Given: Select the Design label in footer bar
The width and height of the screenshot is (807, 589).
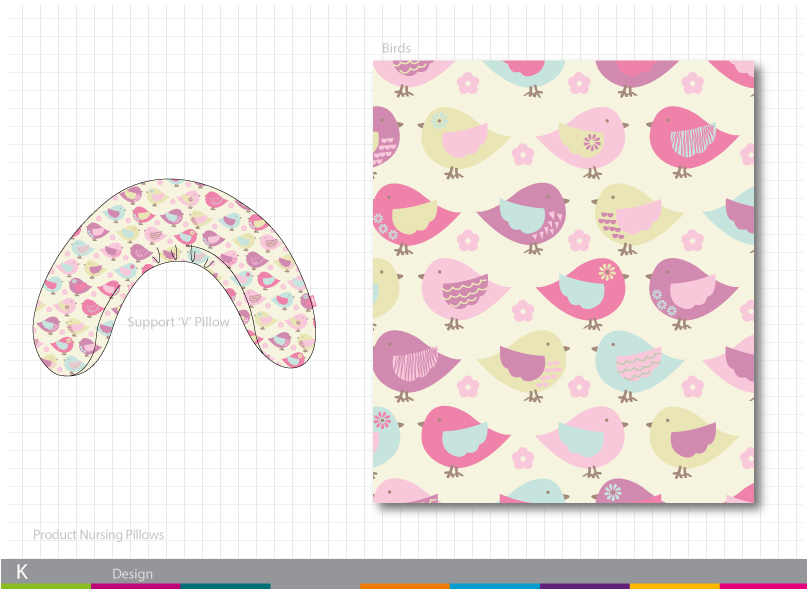Looking at the screenshot, I should (132, 574).
